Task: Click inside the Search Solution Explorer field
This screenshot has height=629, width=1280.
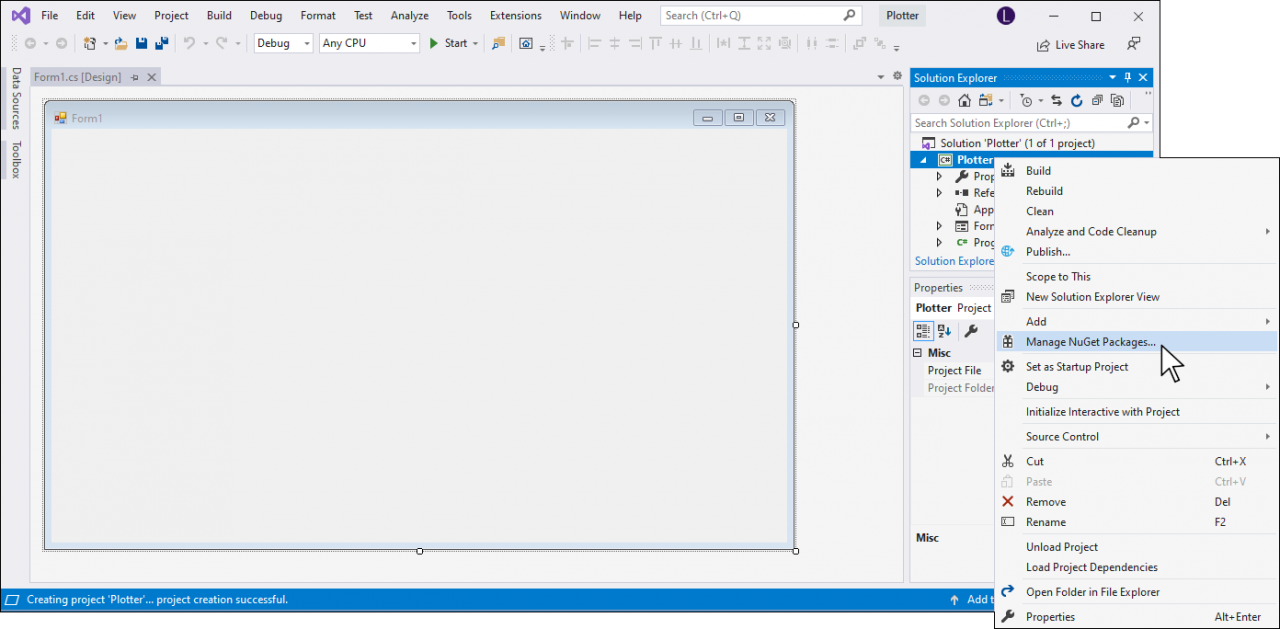Action: 1010,122
